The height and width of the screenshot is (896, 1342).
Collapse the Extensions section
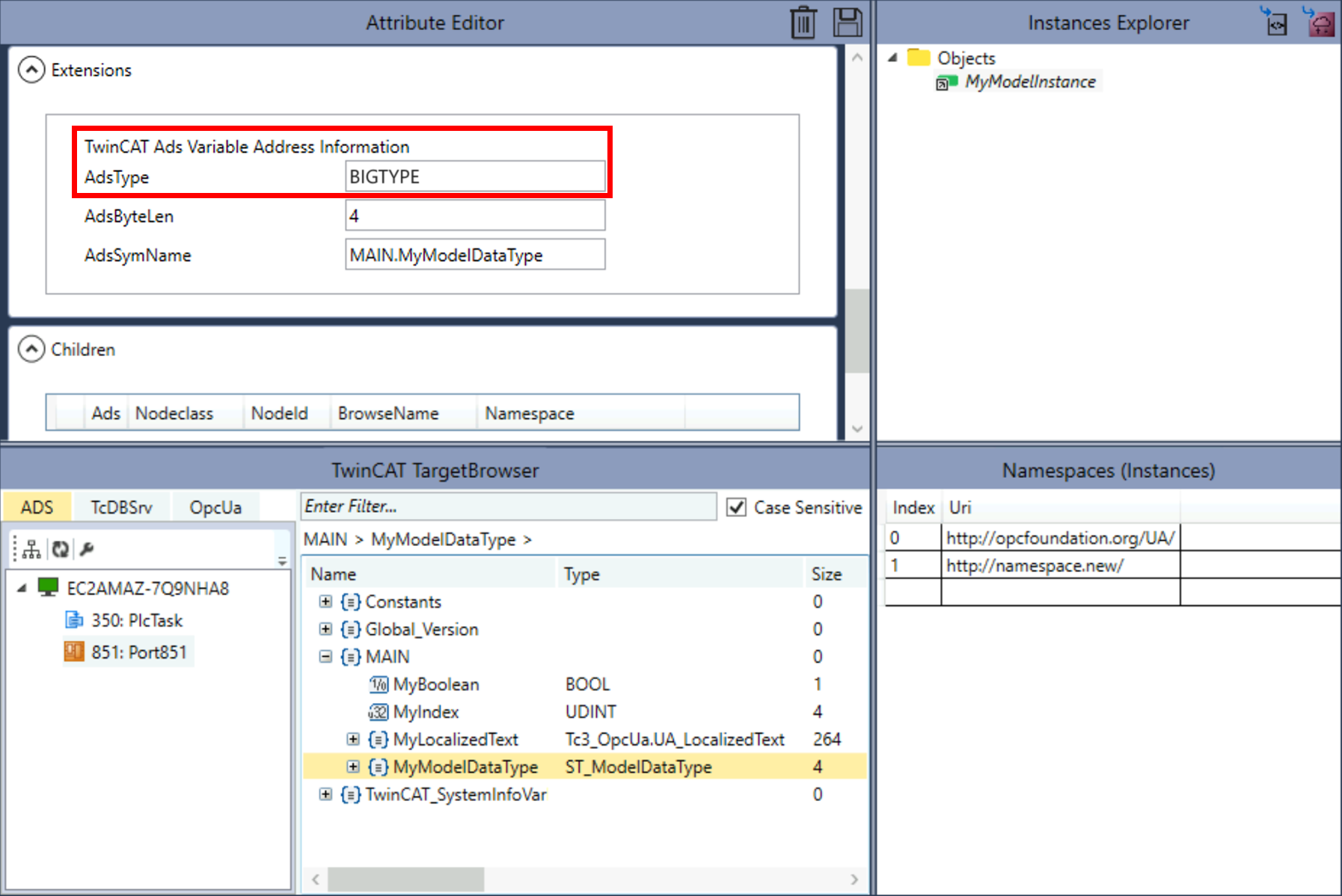click(31, 70)
